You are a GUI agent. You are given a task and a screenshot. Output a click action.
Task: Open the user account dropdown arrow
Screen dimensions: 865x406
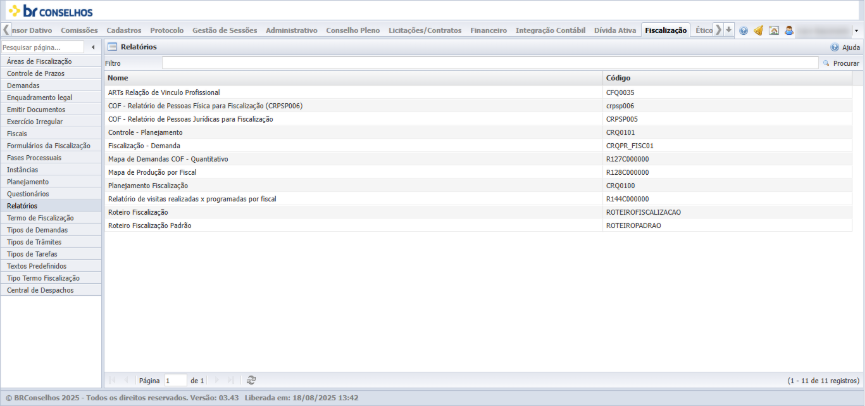856,31
